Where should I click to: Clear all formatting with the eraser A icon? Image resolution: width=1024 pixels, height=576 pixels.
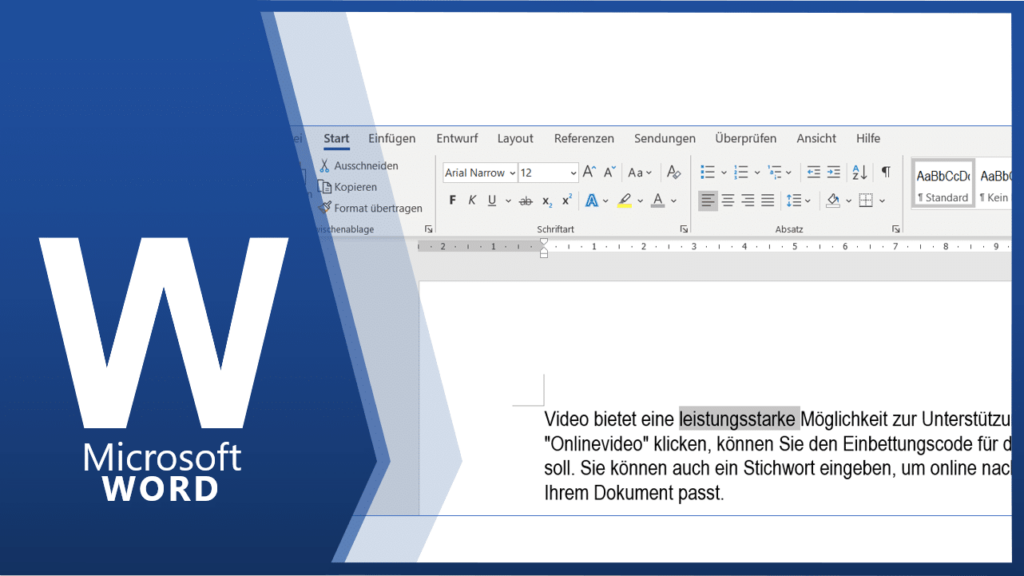[673, 172]
